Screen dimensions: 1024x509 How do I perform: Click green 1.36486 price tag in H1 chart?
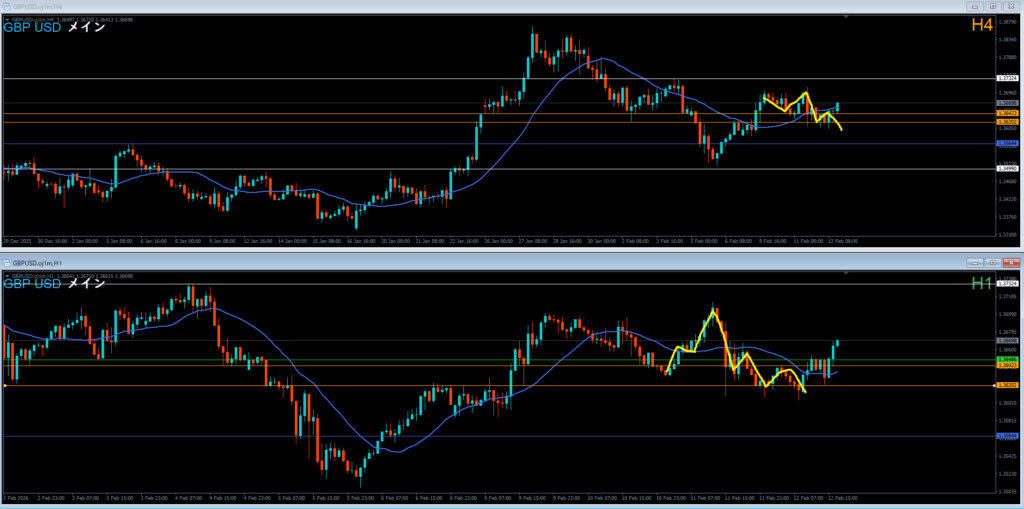pyautogui.click(x=1006, y=359)
